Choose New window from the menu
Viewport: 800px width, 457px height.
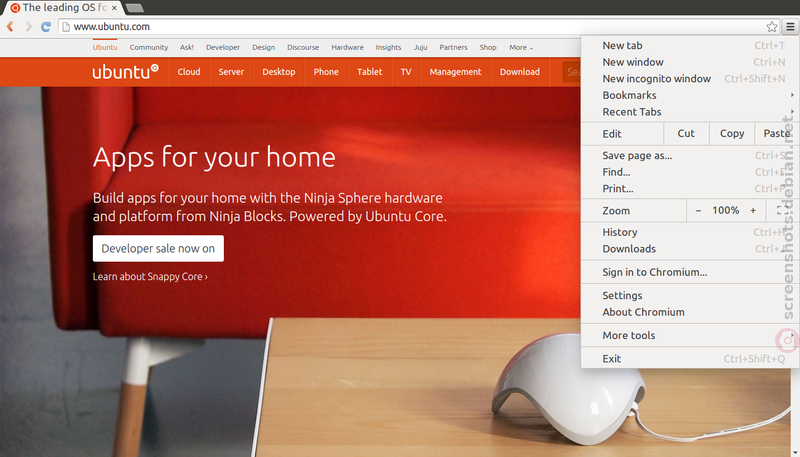coord(690,62)
